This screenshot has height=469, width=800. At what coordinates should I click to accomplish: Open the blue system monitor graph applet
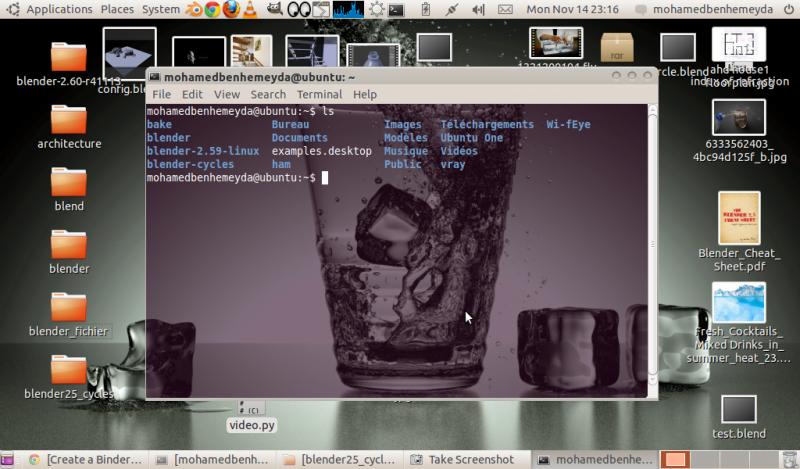[348, 9]
